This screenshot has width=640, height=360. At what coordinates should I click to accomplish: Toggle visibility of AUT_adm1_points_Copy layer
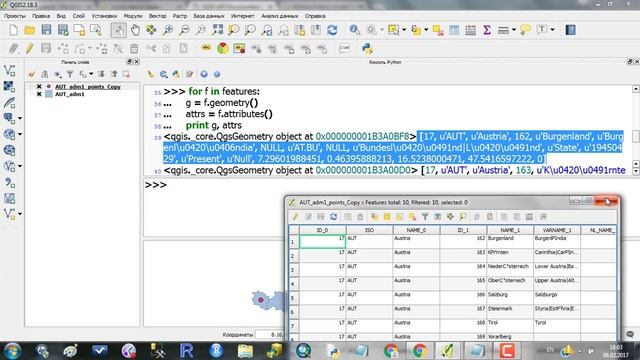[x=39, y=87]
